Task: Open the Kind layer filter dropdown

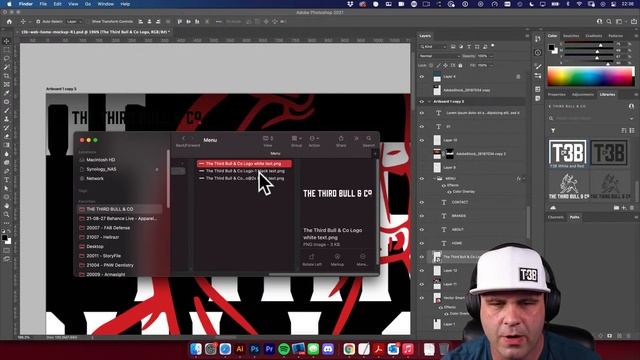Action: click(433, 47)
